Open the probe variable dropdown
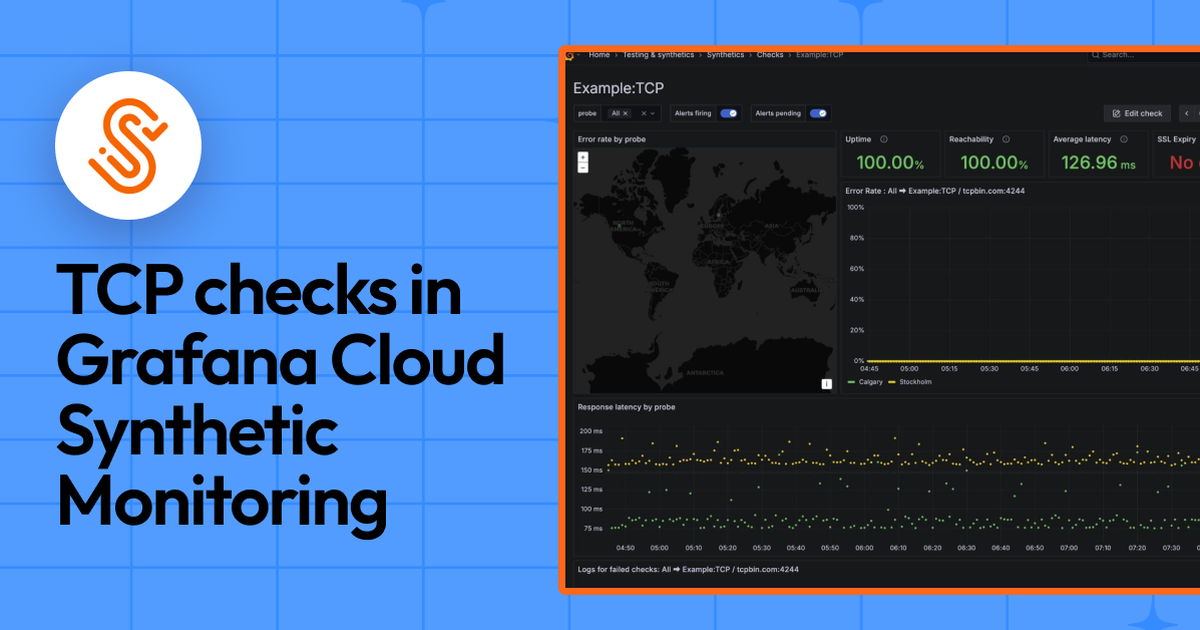The height and width of the screenshot is (630, 1200). [652, 113]
